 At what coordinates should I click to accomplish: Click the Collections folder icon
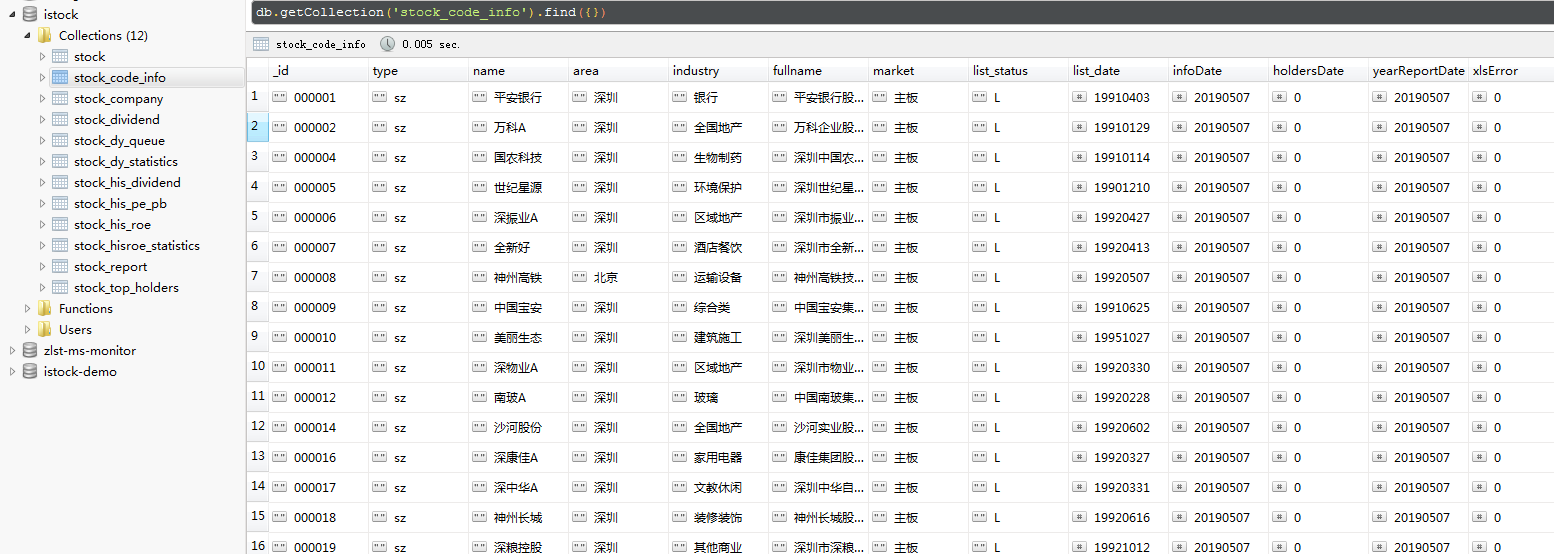44,35
